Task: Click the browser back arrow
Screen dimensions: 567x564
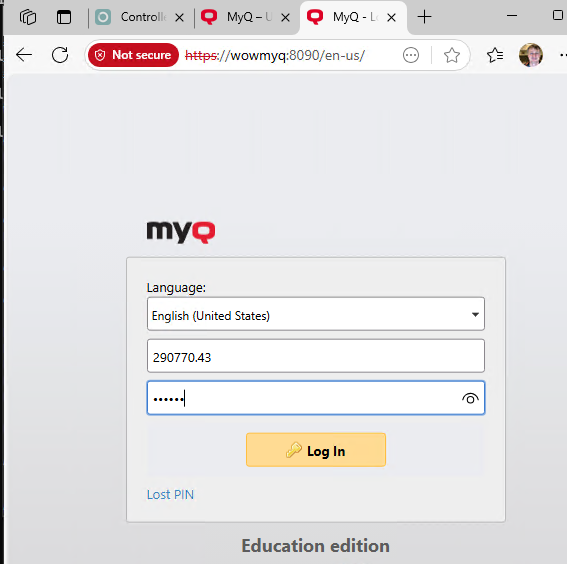Action: pyautogui.click(x=24, y=55)
